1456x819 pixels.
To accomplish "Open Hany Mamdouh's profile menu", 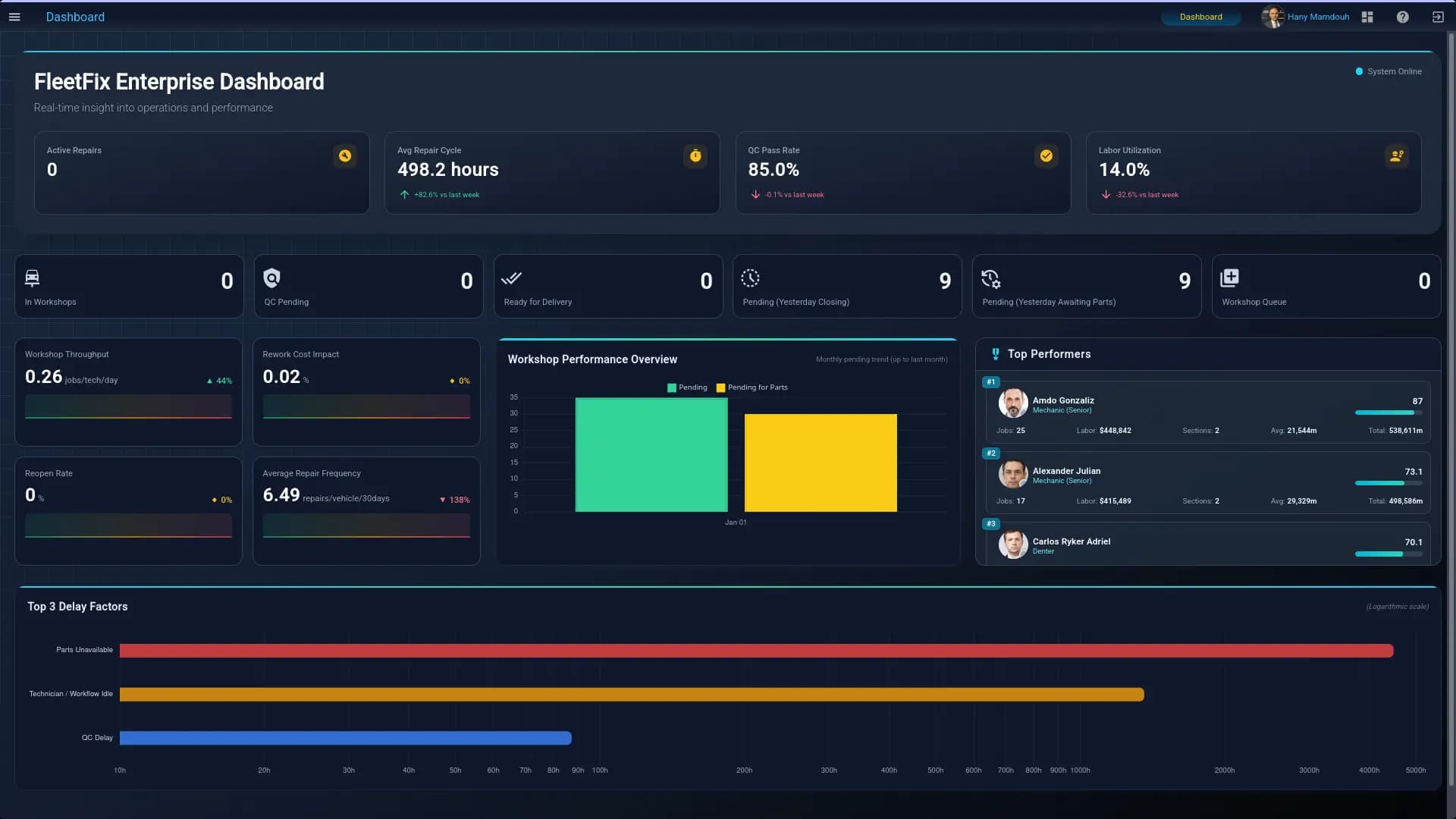I will tap(1306, 17).
